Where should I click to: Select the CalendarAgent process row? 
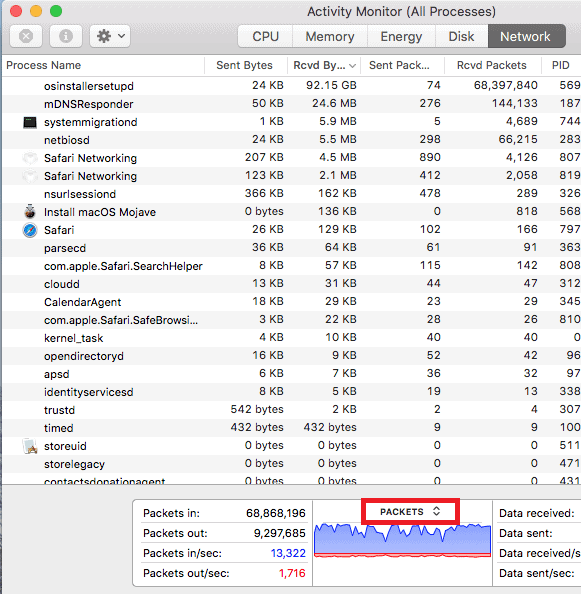tap(292, 302)
